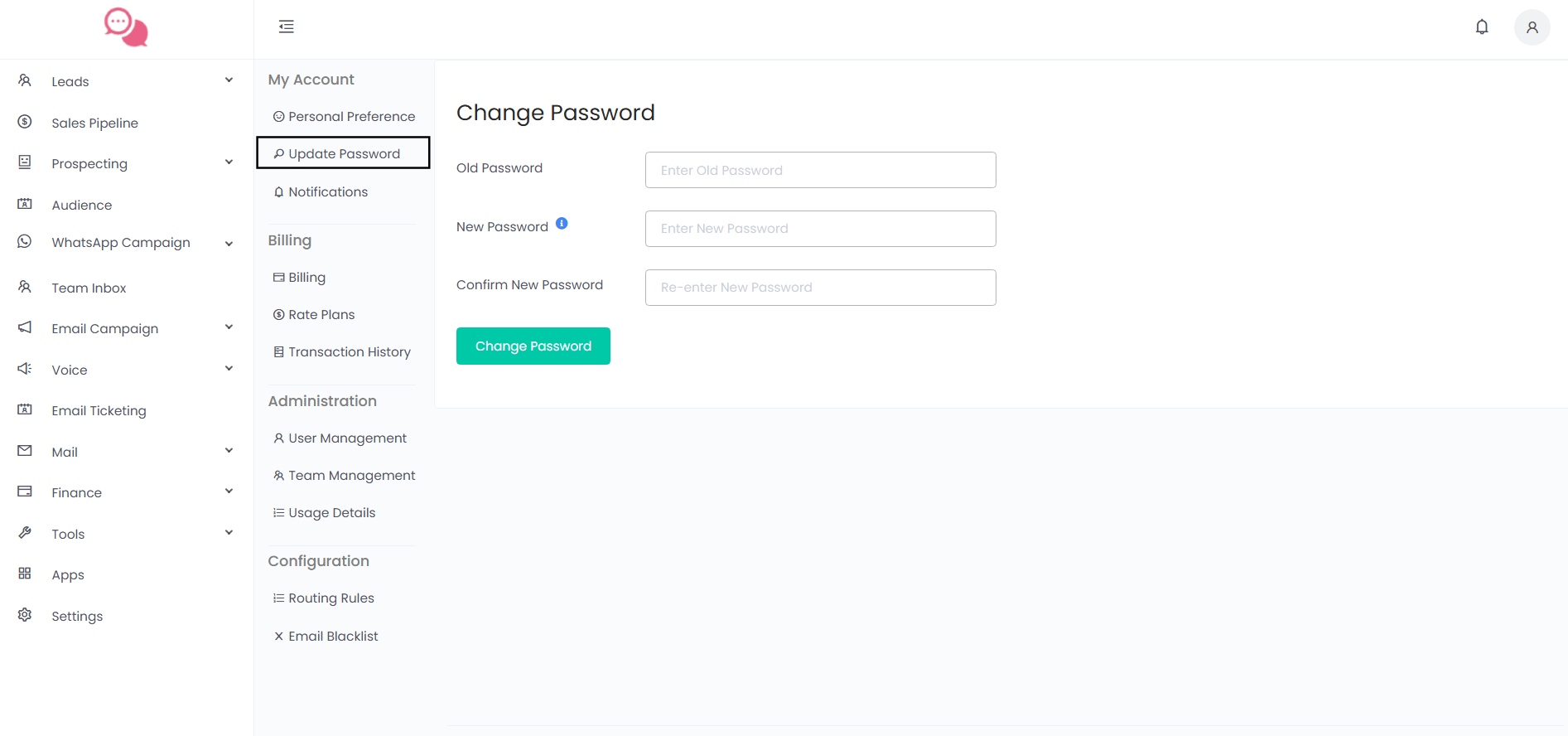
Task: Click the Enter Old Password field
Action: (x=819, y=169)
